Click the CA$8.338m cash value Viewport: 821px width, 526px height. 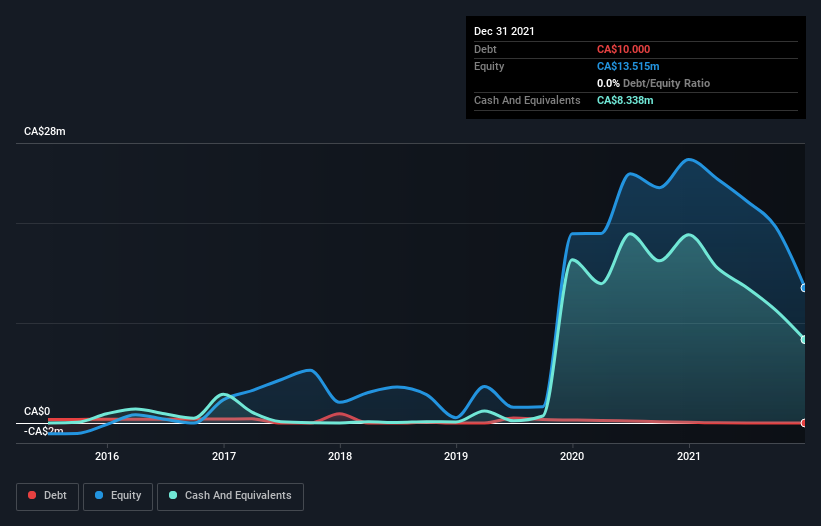pos(625,100)
